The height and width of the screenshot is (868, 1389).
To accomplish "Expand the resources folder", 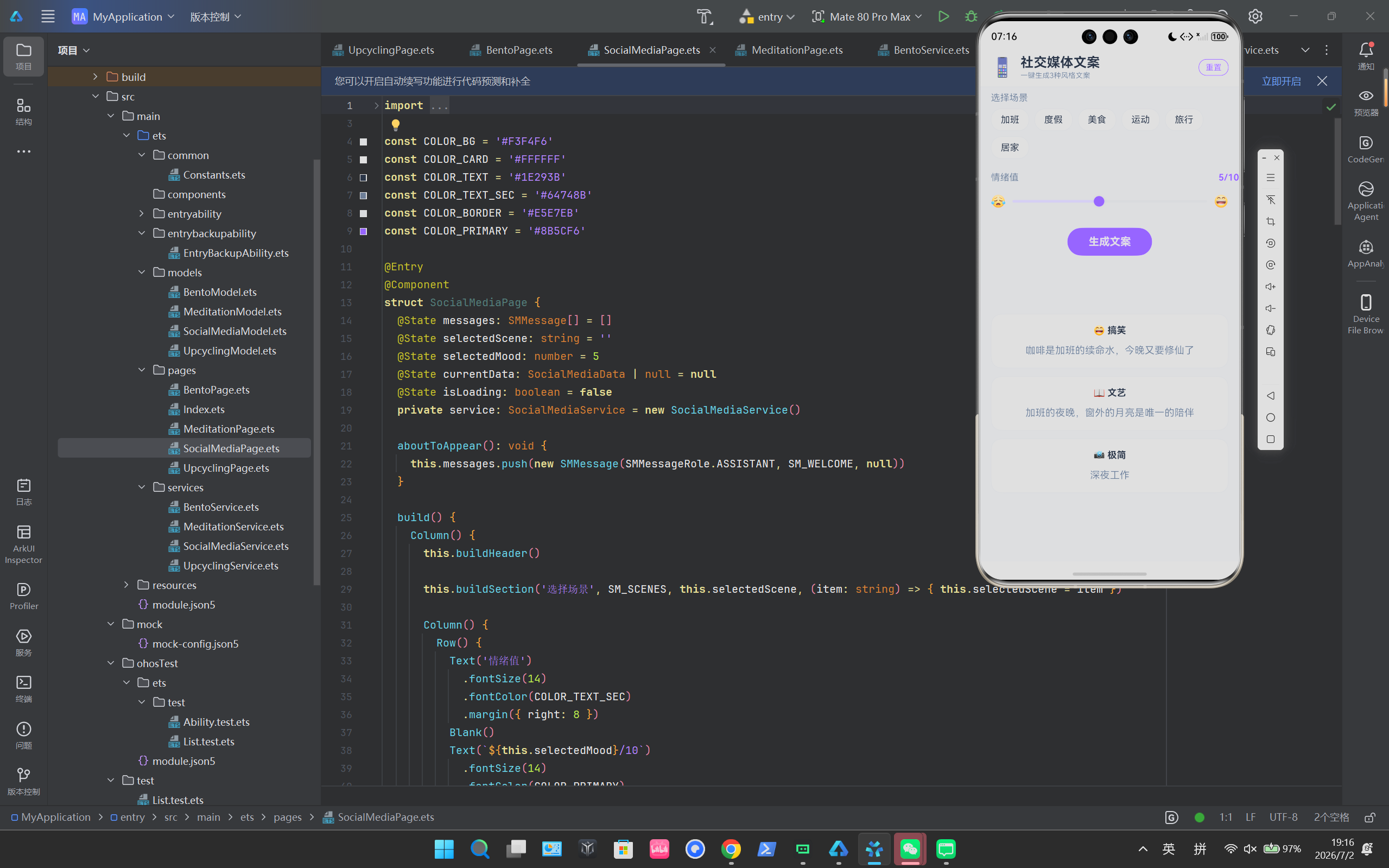I will click(126, 585).
